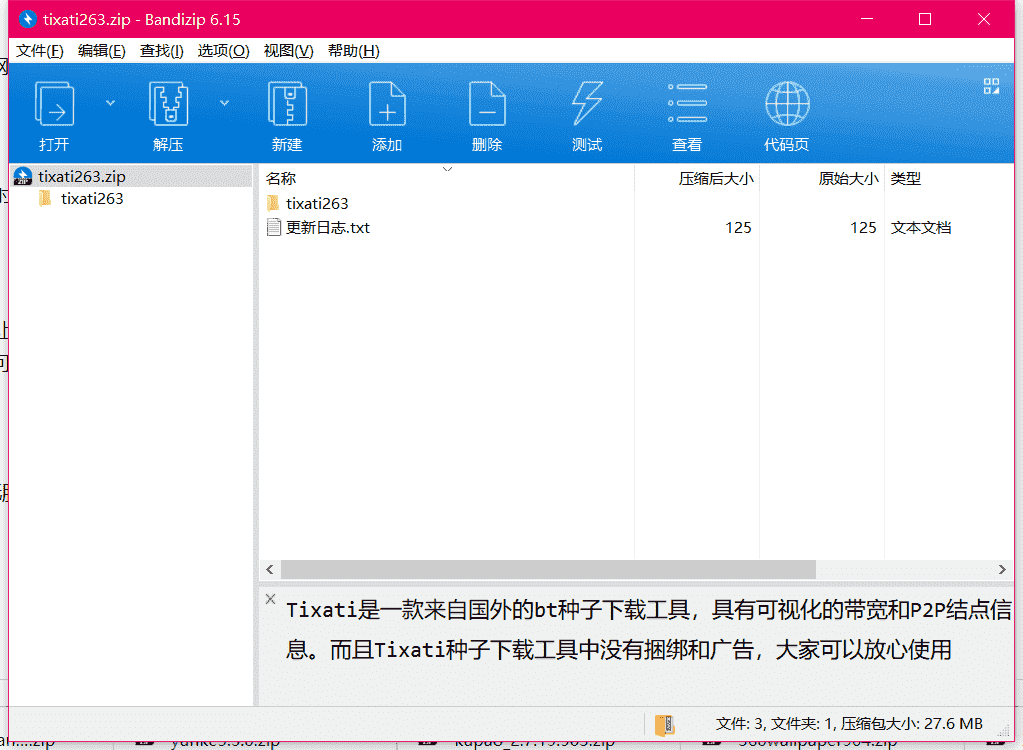Viewport: 1023px width, 750px height.
Task: Click the Open (打开) toolbar icon
Action: [x=54, y=104]
